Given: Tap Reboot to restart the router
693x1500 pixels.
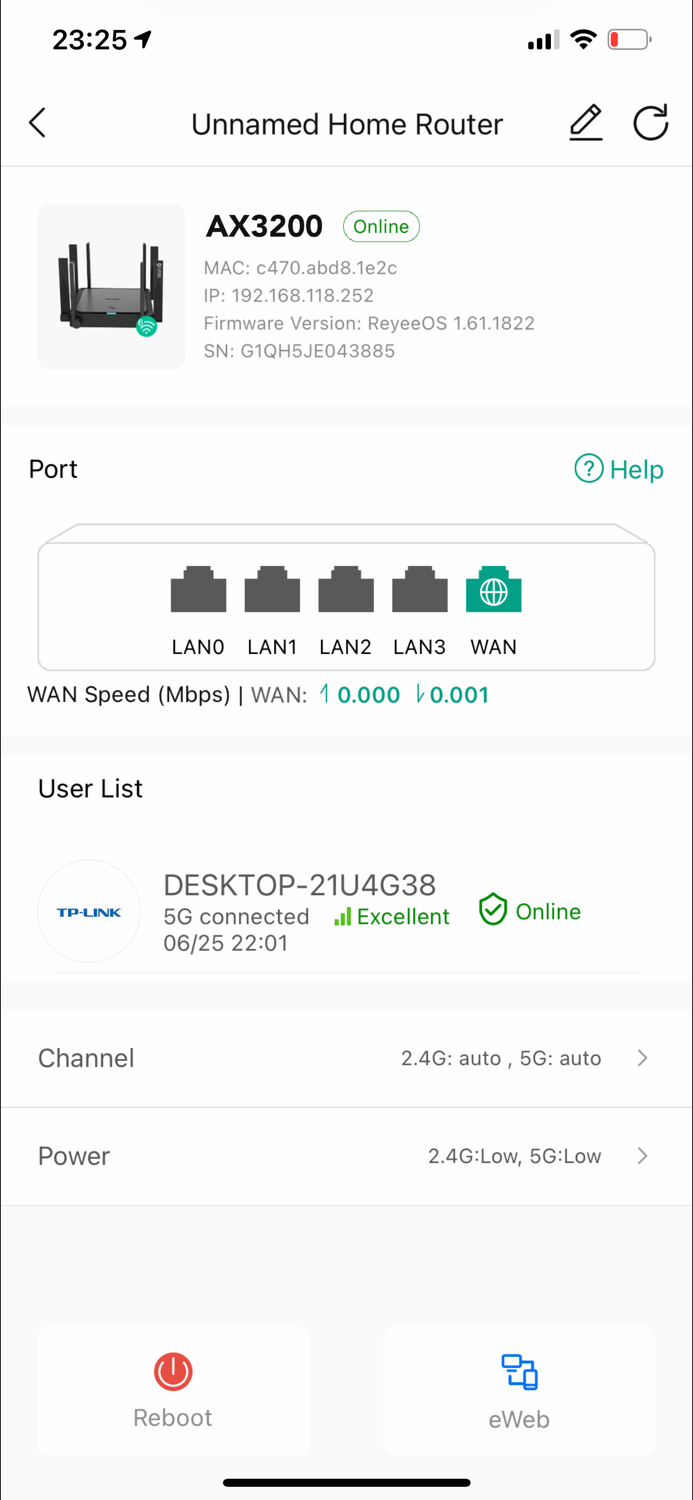Looking at the screenshot, I should point(172,1391).
